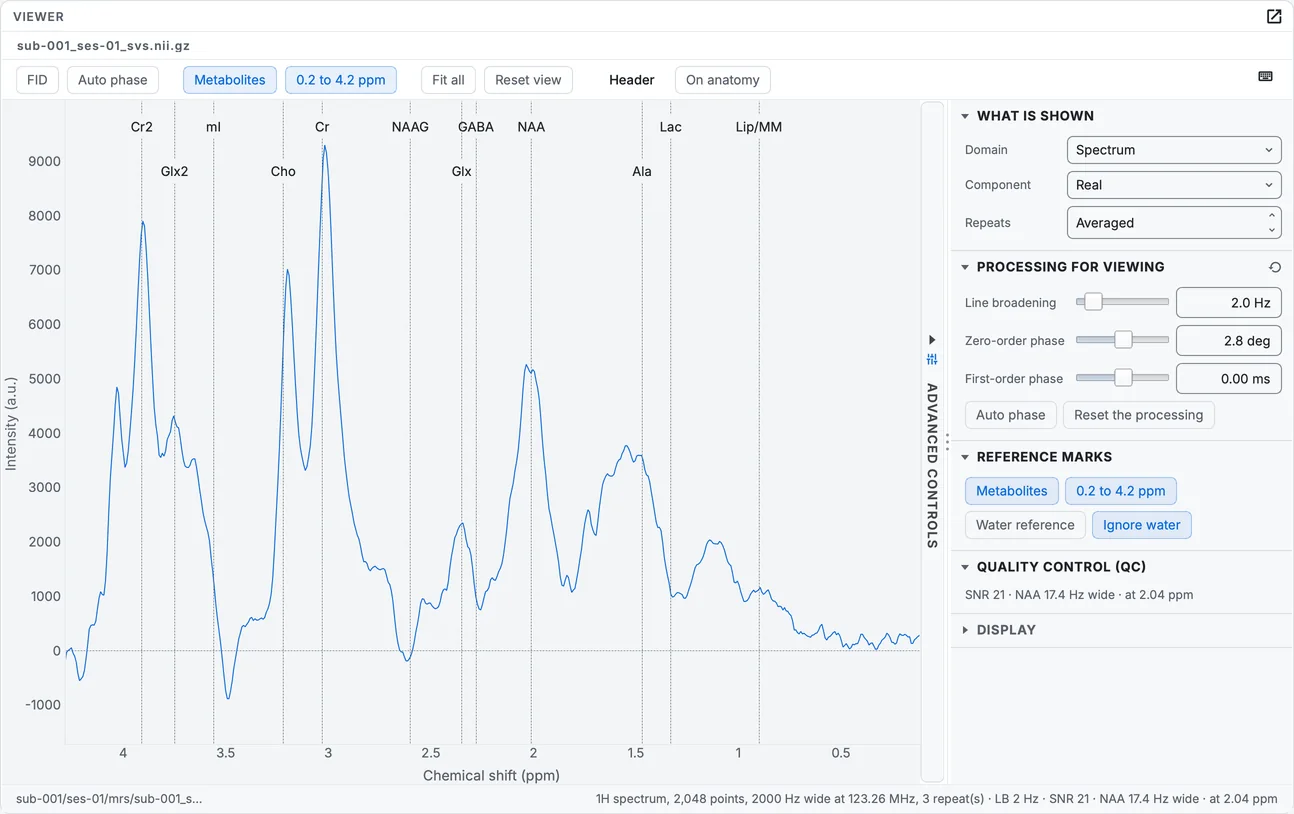
Task: Collapse the What Is Shown section
Action: [1035, 116]
